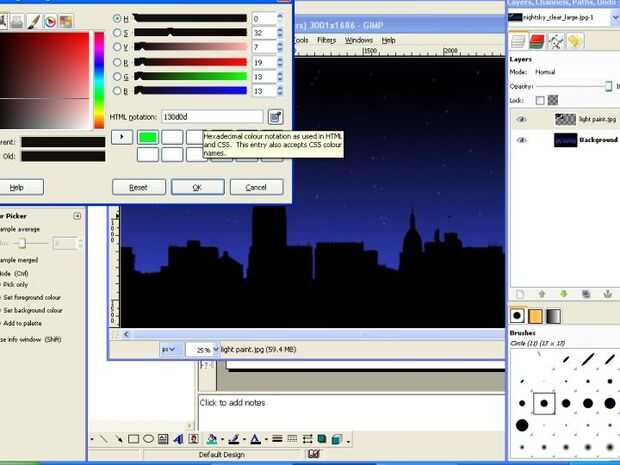Open the Windows menu in GIMP
The image size is (620, 465).
[x=359, y=40]
